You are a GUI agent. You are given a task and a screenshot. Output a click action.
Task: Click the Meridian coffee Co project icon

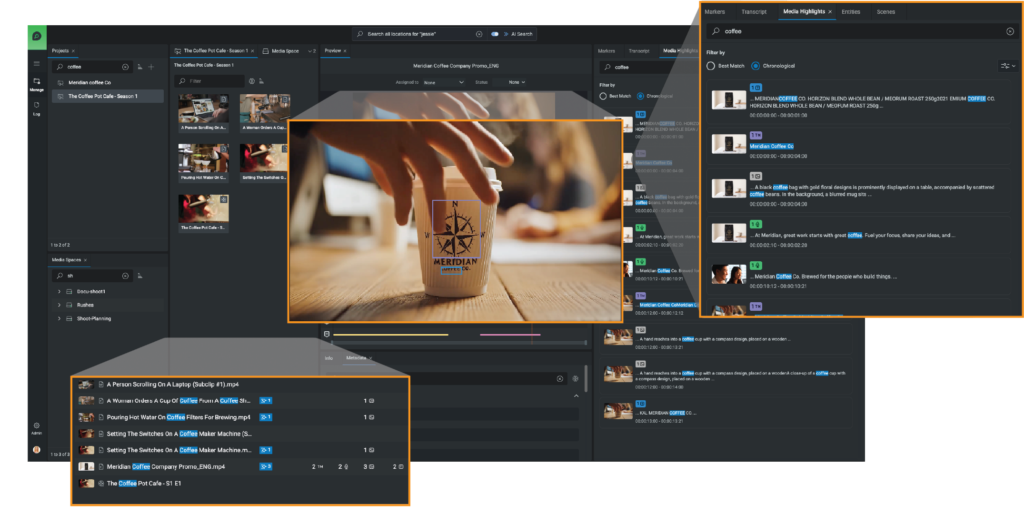pos(60,83)
